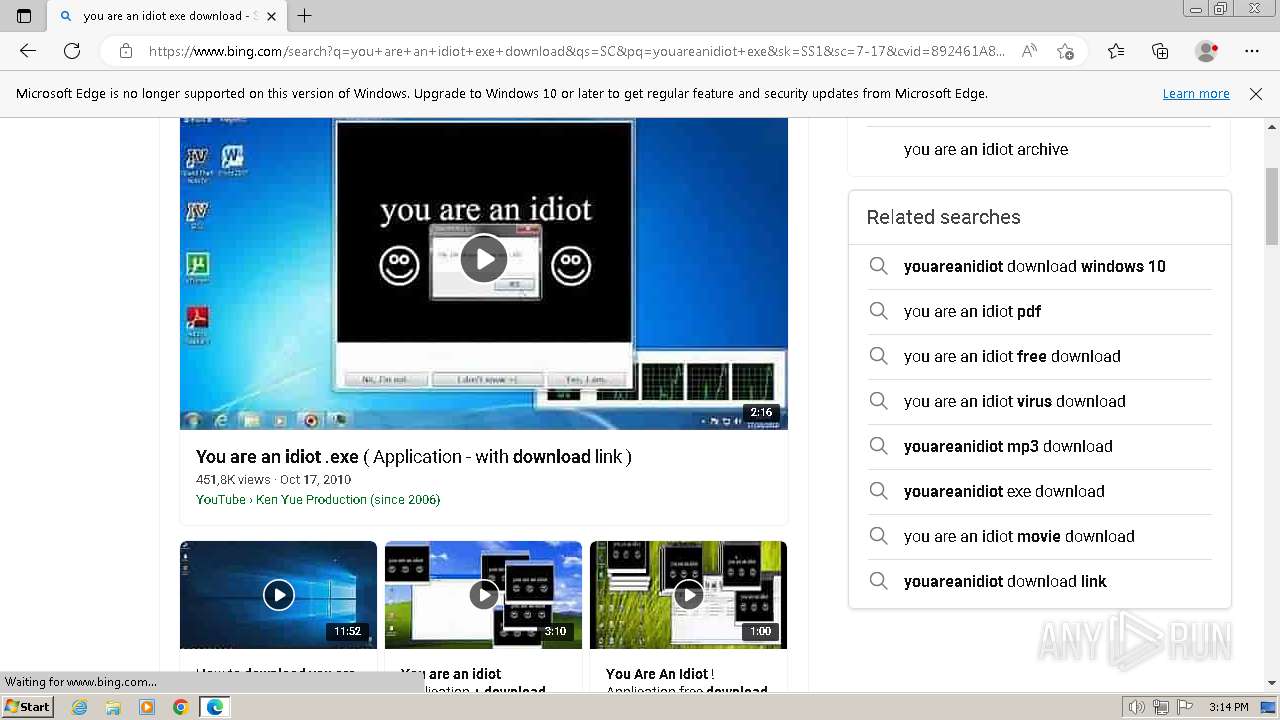Search 'youareanidiot exe download'
1280x720 pixels.
tap(1004, 492)
